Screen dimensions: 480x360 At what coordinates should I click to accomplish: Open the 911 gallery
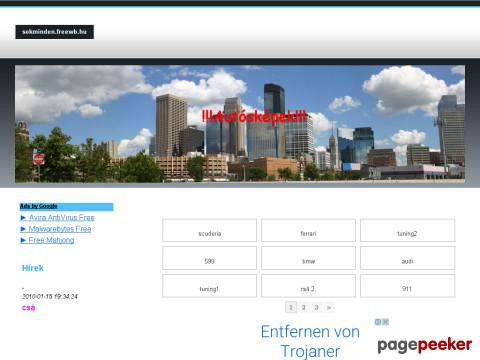click(x=407, y=286)
